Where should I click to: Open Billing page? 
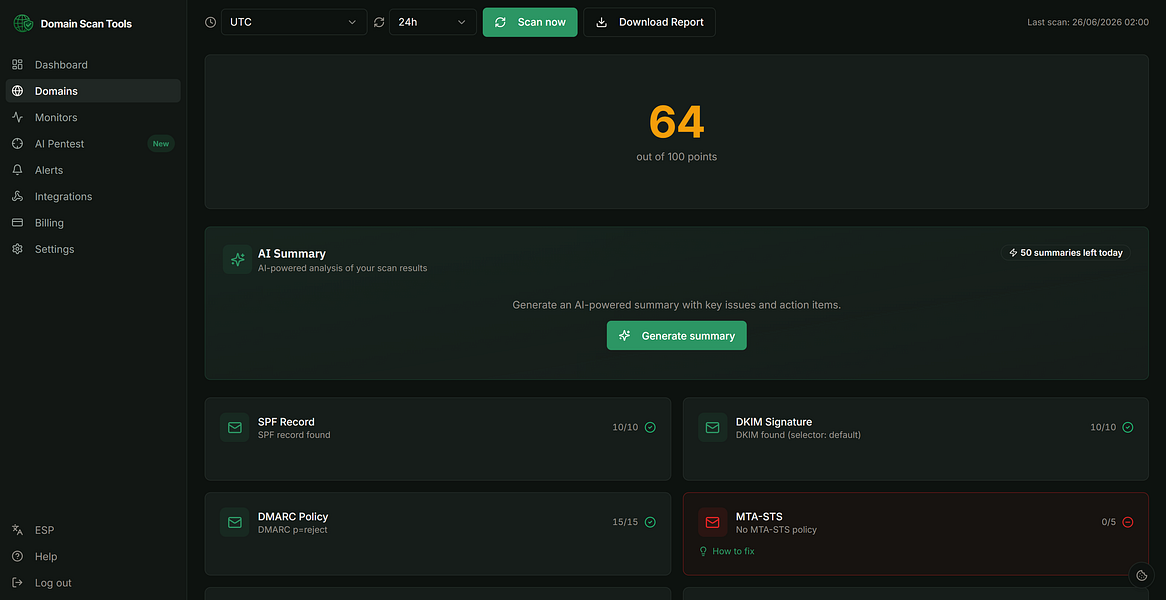[x=93, y=223]
